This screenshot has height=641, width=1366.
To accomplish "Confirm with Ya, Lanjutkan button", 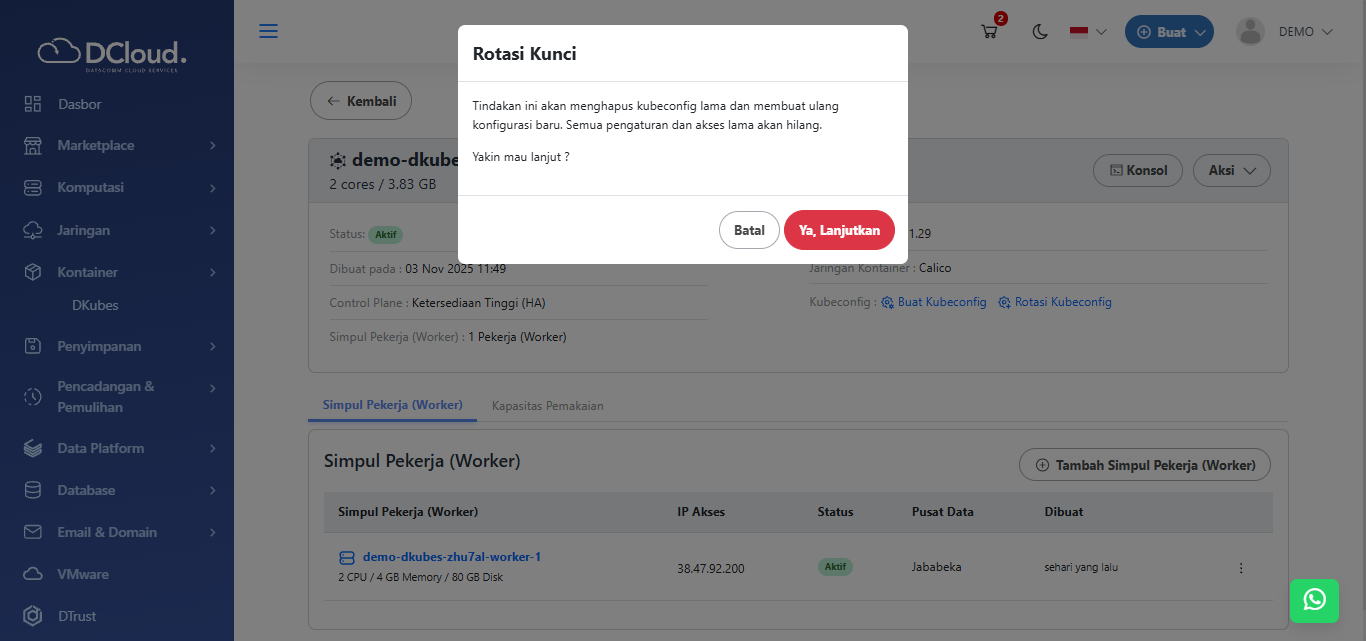I will coord(839,230).
